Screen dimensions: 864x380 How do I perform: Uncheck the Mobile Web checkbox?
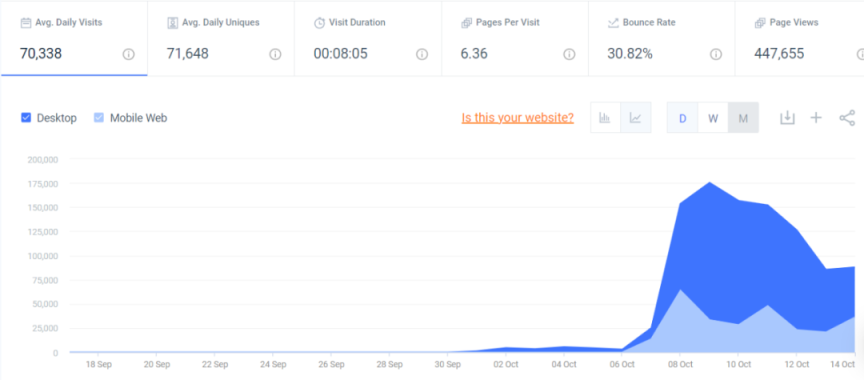pyautogui.click(x=99, y=117)
